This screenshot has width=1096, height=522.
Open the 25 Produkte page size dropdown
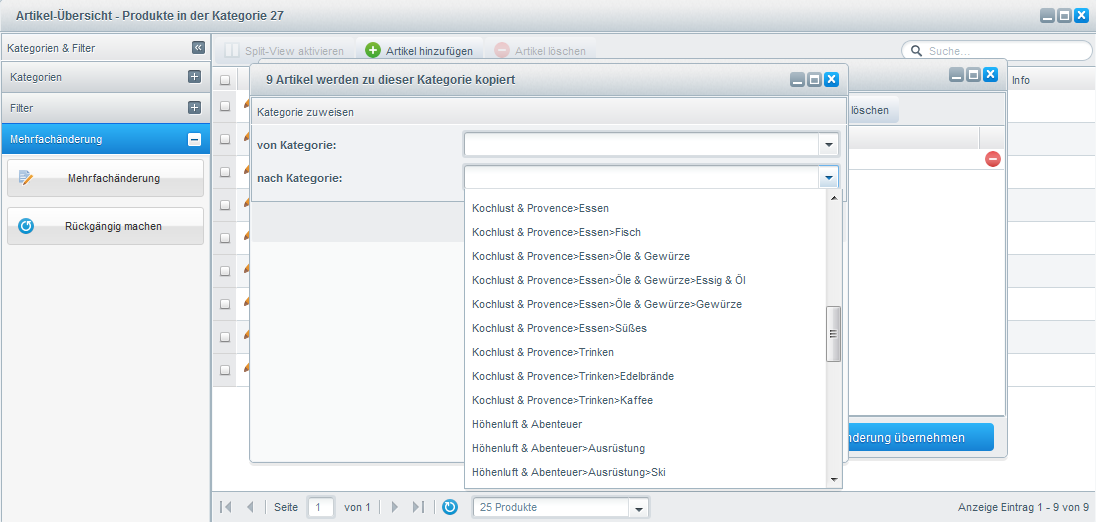(x=638, y=508)
